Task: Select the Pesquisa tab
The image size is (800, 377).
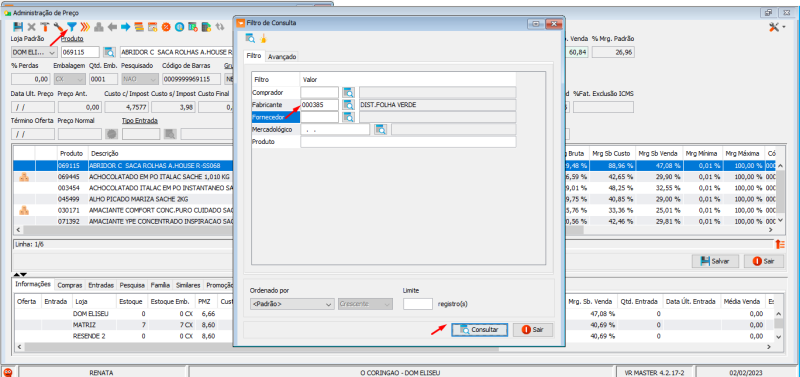Action: pos(134,285)
